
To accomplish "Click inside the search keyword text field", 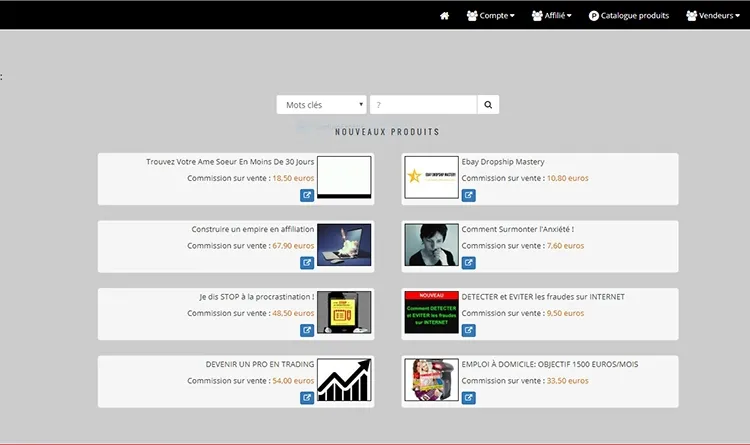I will tap(423, 104).
